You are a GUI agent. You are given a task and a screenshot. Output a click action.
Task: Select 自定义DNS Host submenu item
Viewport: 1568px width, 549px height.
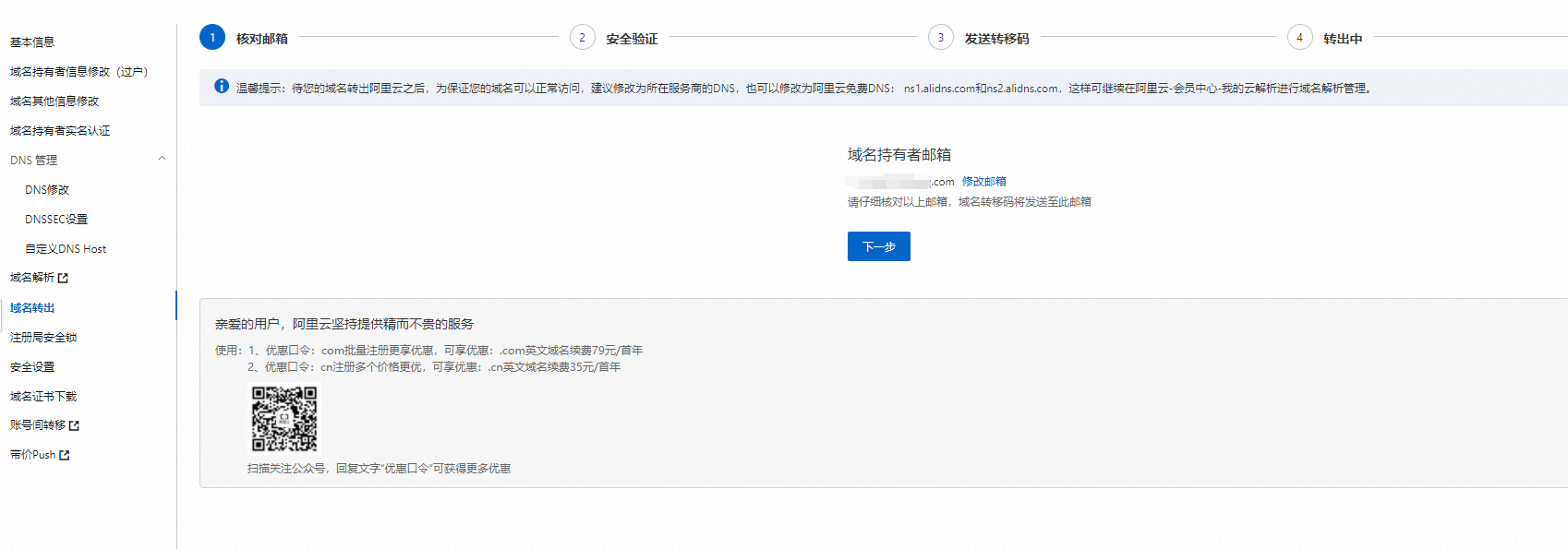click(x=66, y=249)
